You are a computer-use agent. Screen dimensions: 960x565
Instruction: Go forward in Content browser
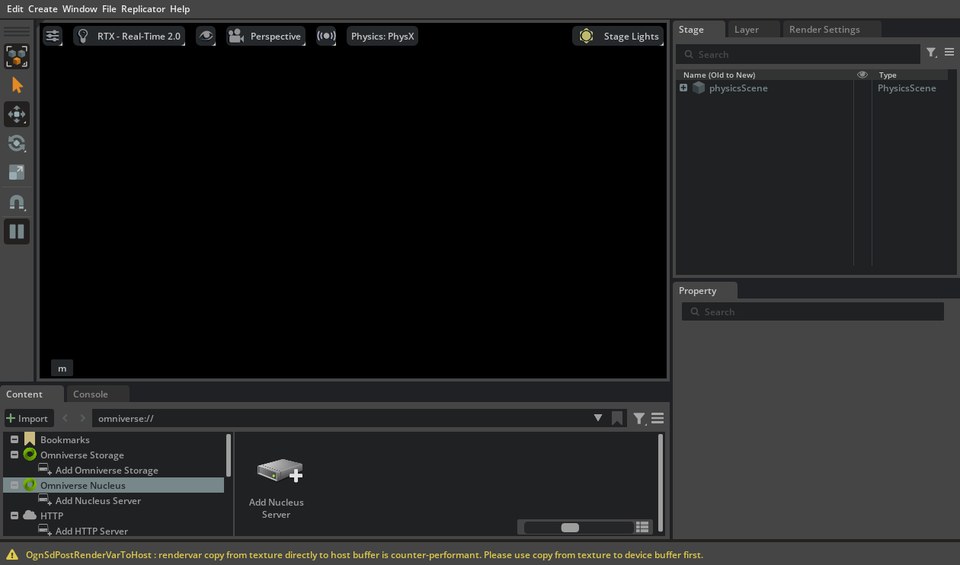pos(83,418)
